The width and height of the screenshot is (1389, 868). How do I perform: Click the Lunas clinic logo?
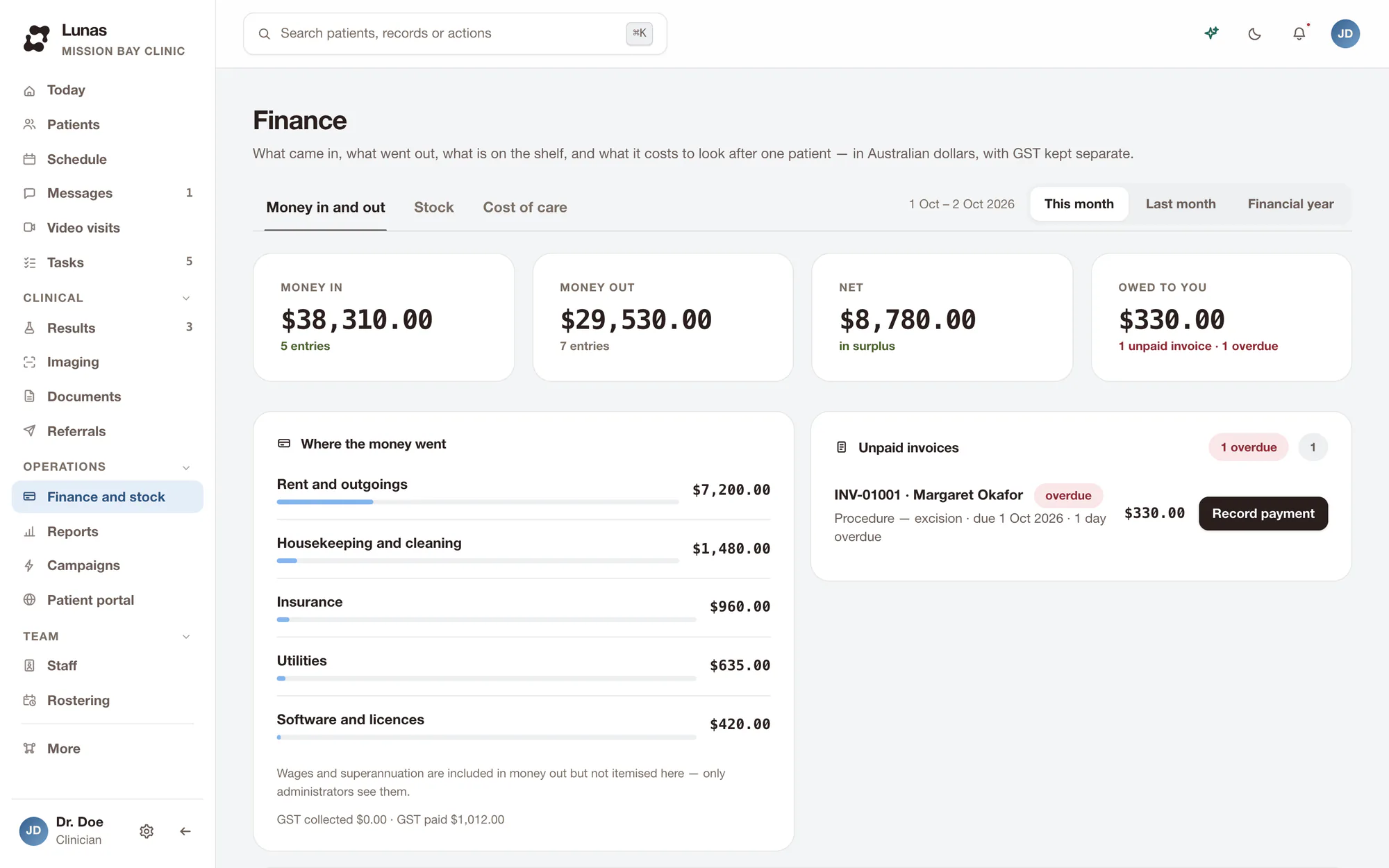(37, 38)
